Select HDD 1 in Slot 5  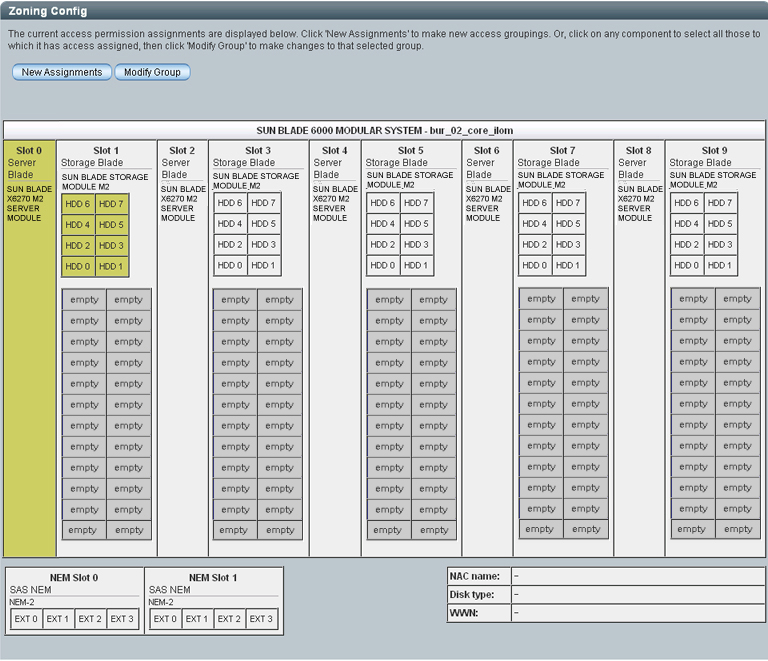click(x=416, y=265)
